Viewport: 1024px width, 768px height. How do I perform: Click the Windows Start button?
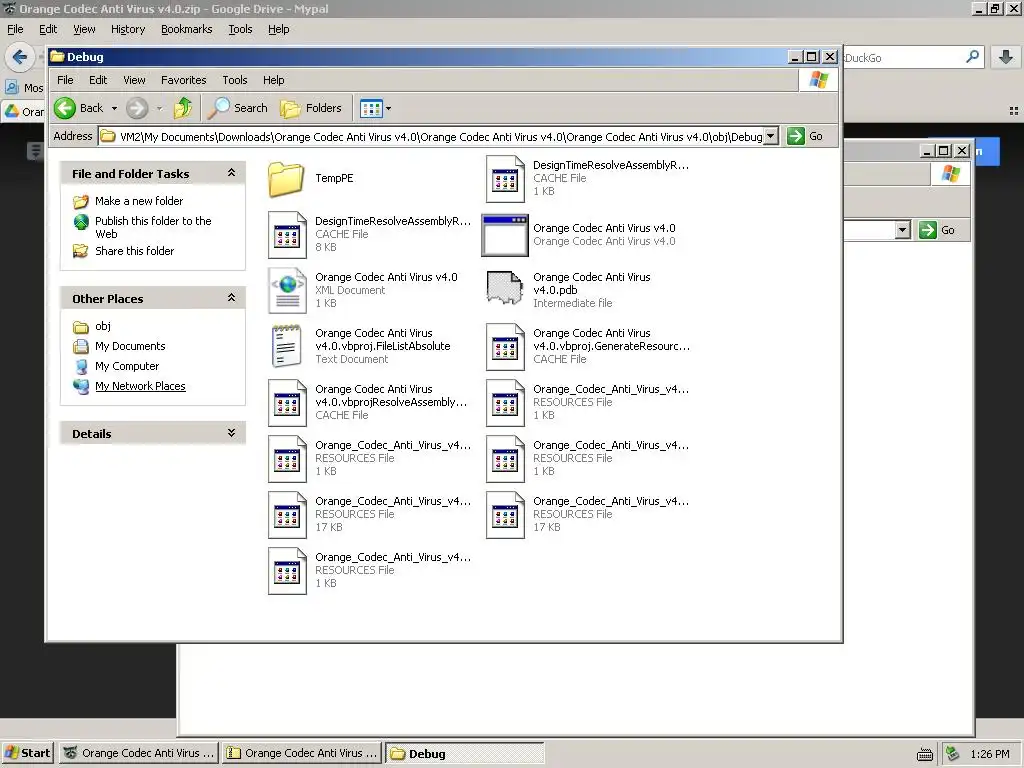(28, 753)
